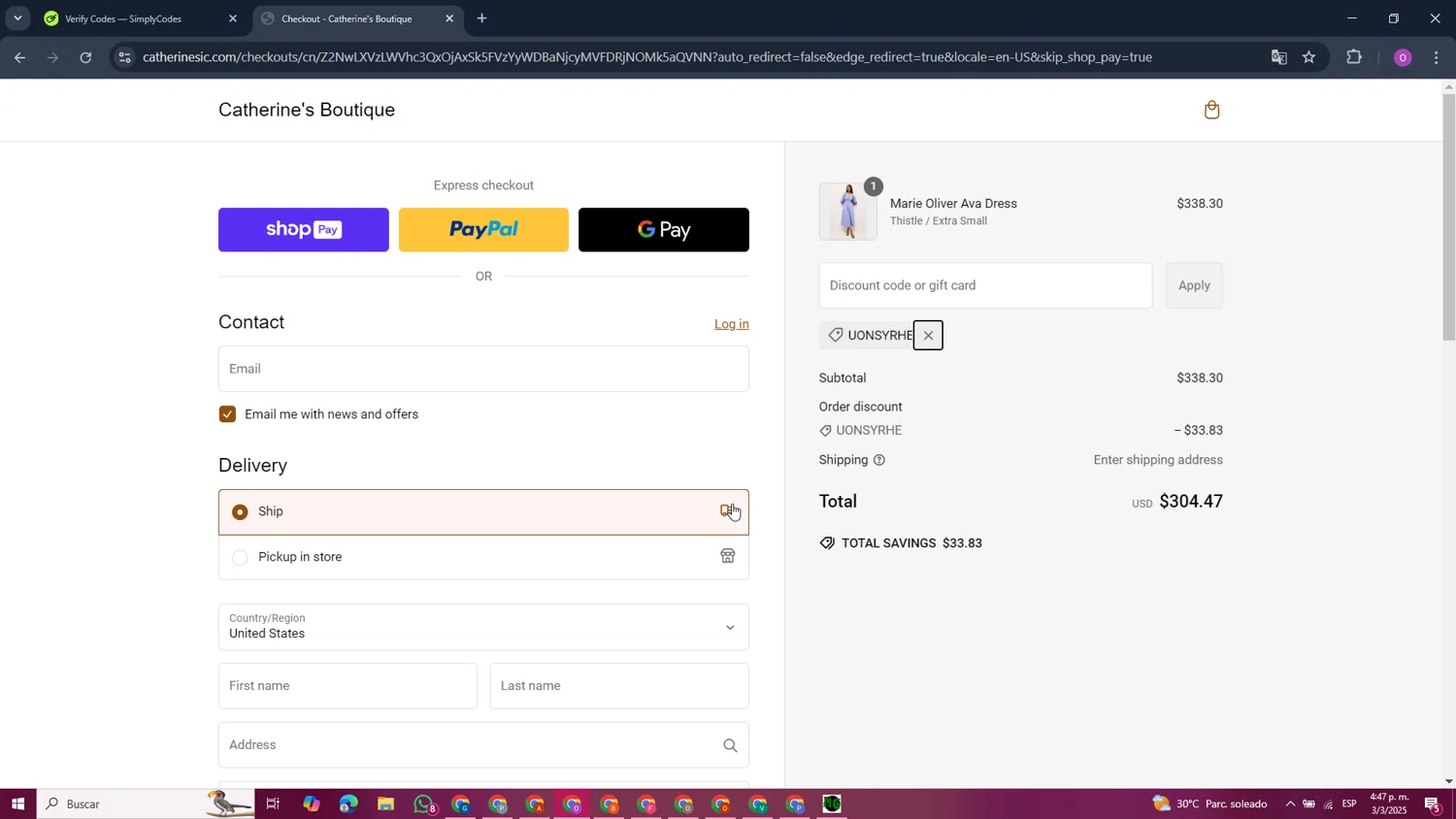
Task: Open the translate page icon
Action: (1278, 57)
